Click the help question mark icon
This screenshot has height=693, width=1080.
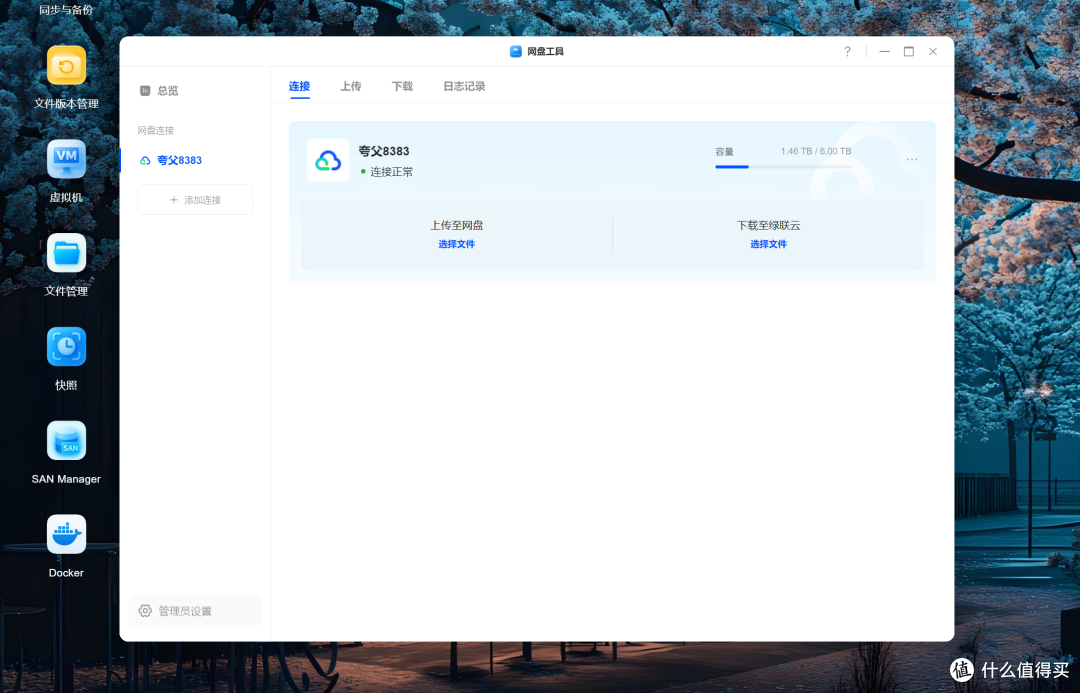click(847, 52)
